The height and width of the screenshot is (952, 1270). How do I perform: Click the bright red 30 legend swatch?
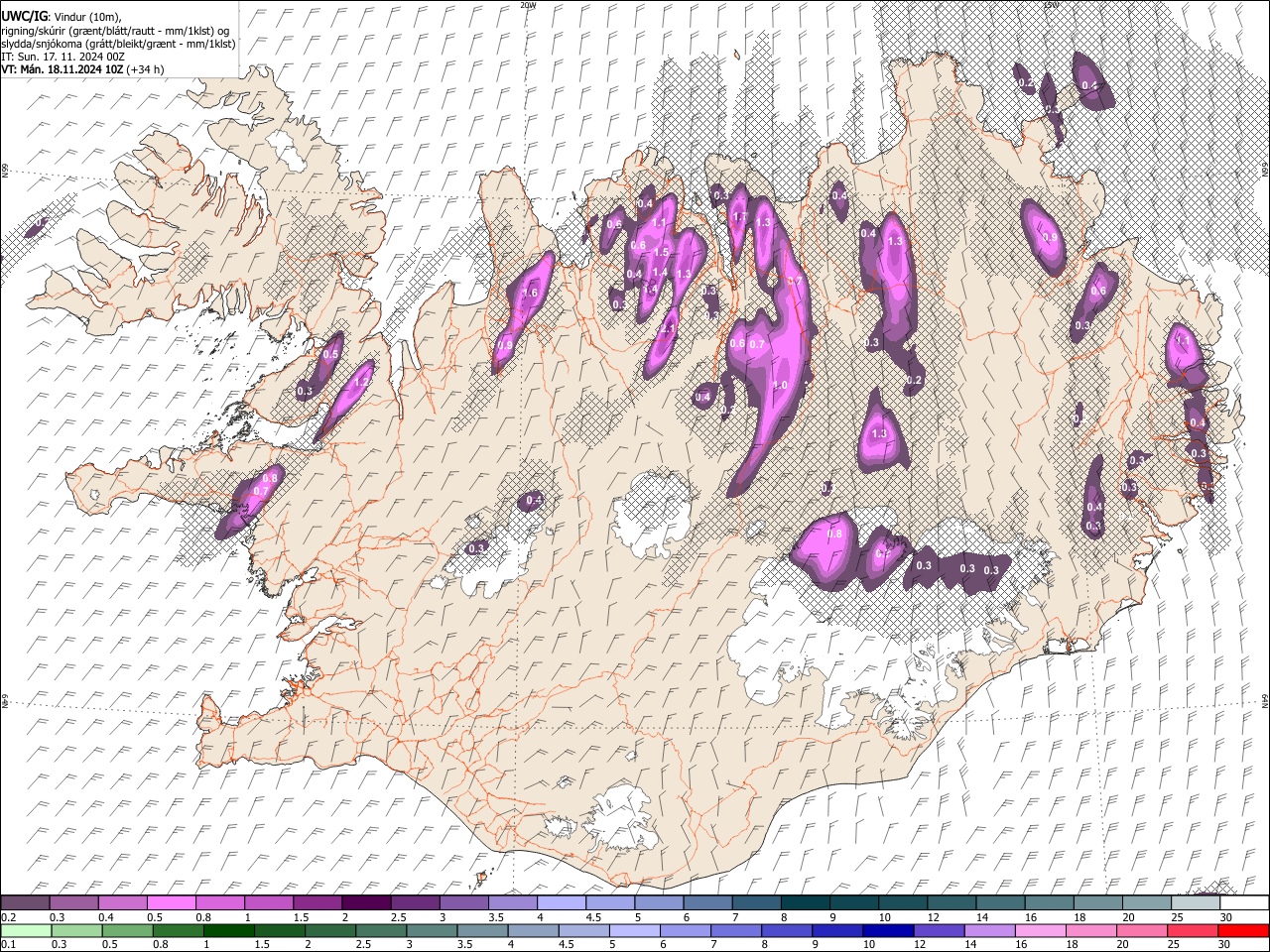point(1244,930)
